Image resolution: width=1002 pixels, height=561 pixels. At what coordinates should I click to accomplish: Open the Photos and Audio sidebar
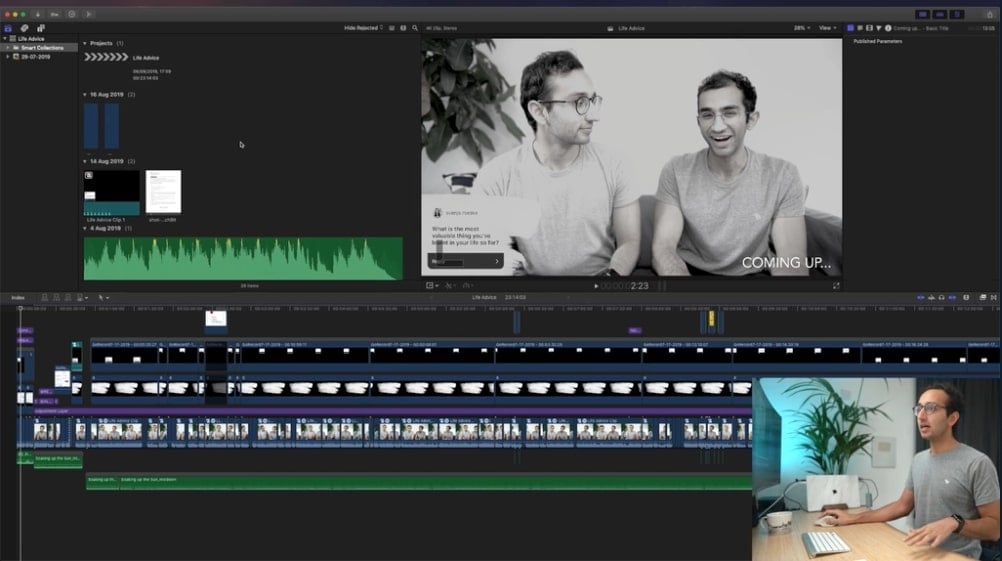click(x=25, y=28)
